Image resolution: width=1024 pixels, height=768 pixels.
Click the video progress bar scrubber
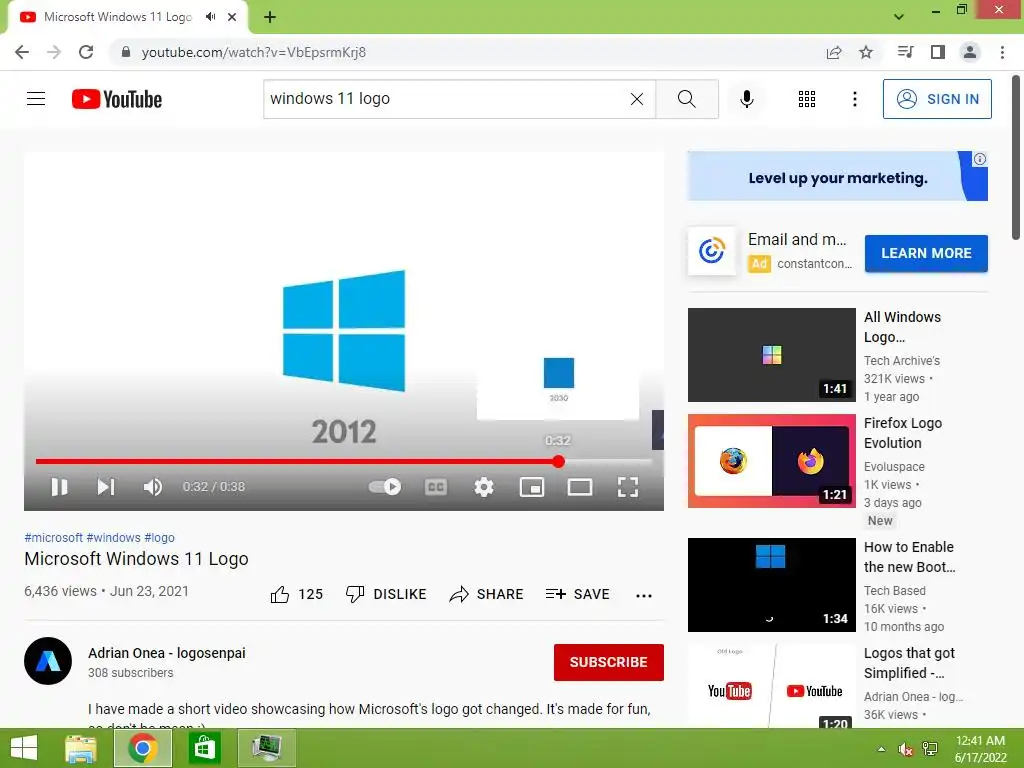(x=558, y=462)
